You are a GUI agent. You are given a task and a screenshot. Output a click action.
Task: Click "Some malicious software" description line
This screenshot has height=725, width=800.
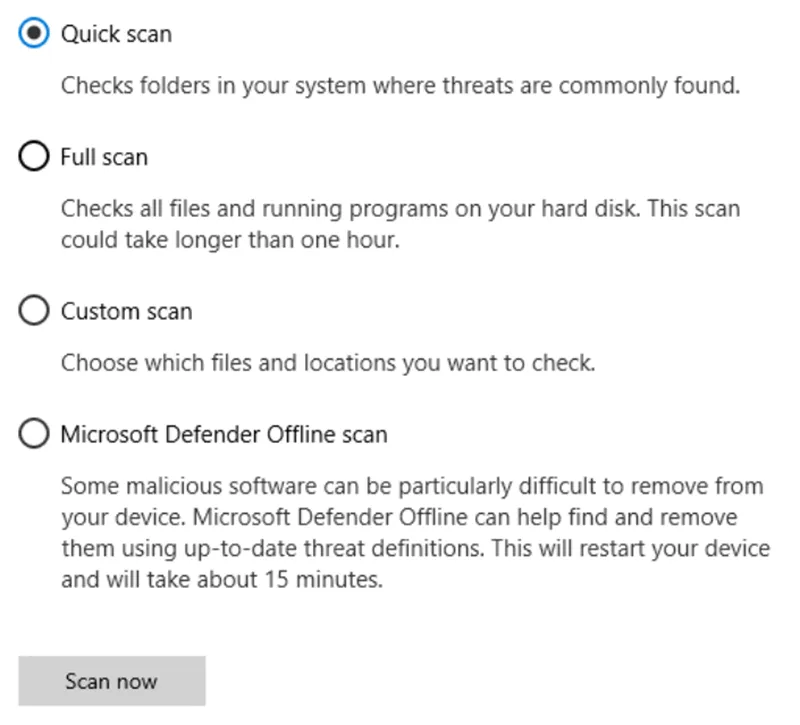[x=412, y=487]
